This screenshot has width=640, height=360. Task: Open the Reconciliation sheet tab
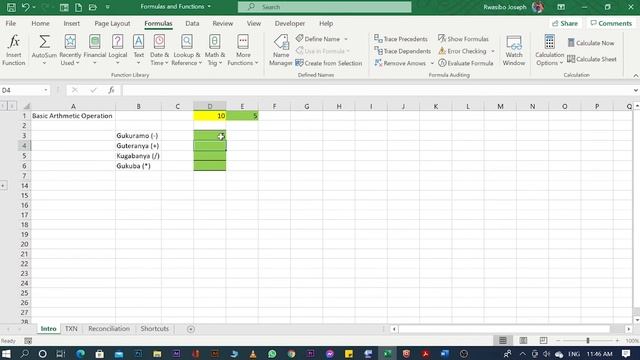[x=109, y=329]
